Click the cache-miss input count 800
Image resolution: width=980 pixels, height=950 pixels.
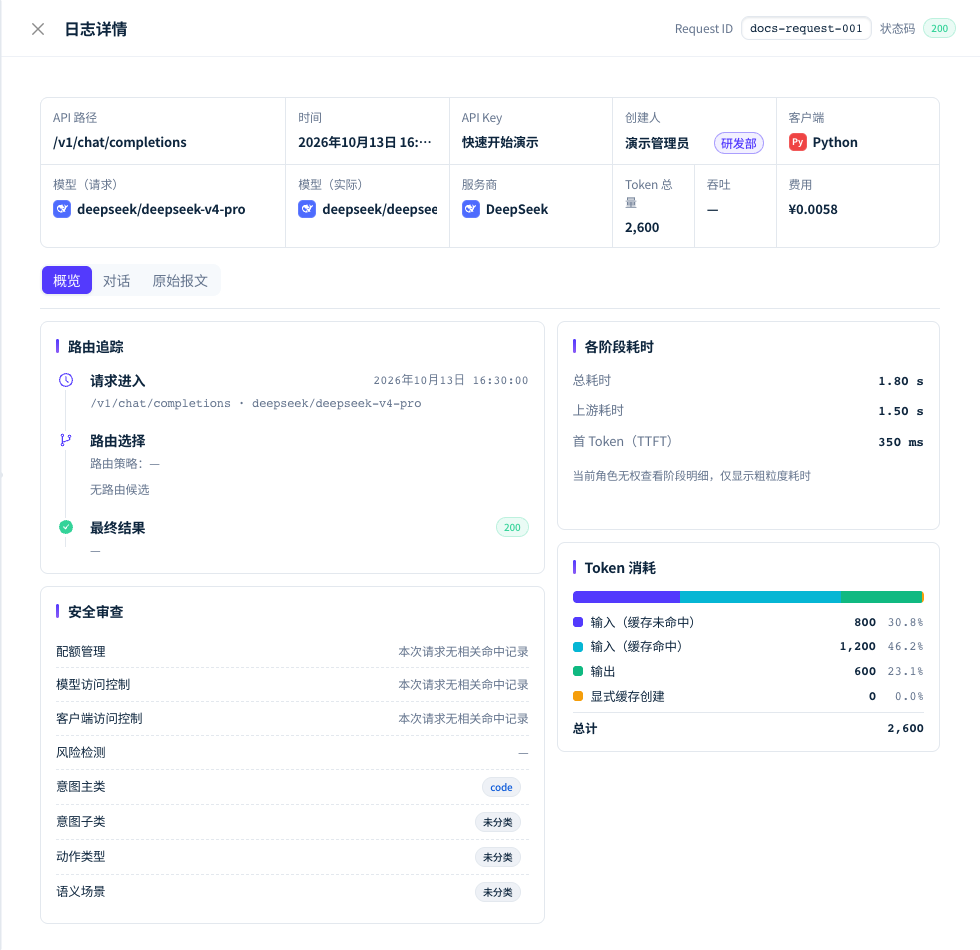point(865,622)
